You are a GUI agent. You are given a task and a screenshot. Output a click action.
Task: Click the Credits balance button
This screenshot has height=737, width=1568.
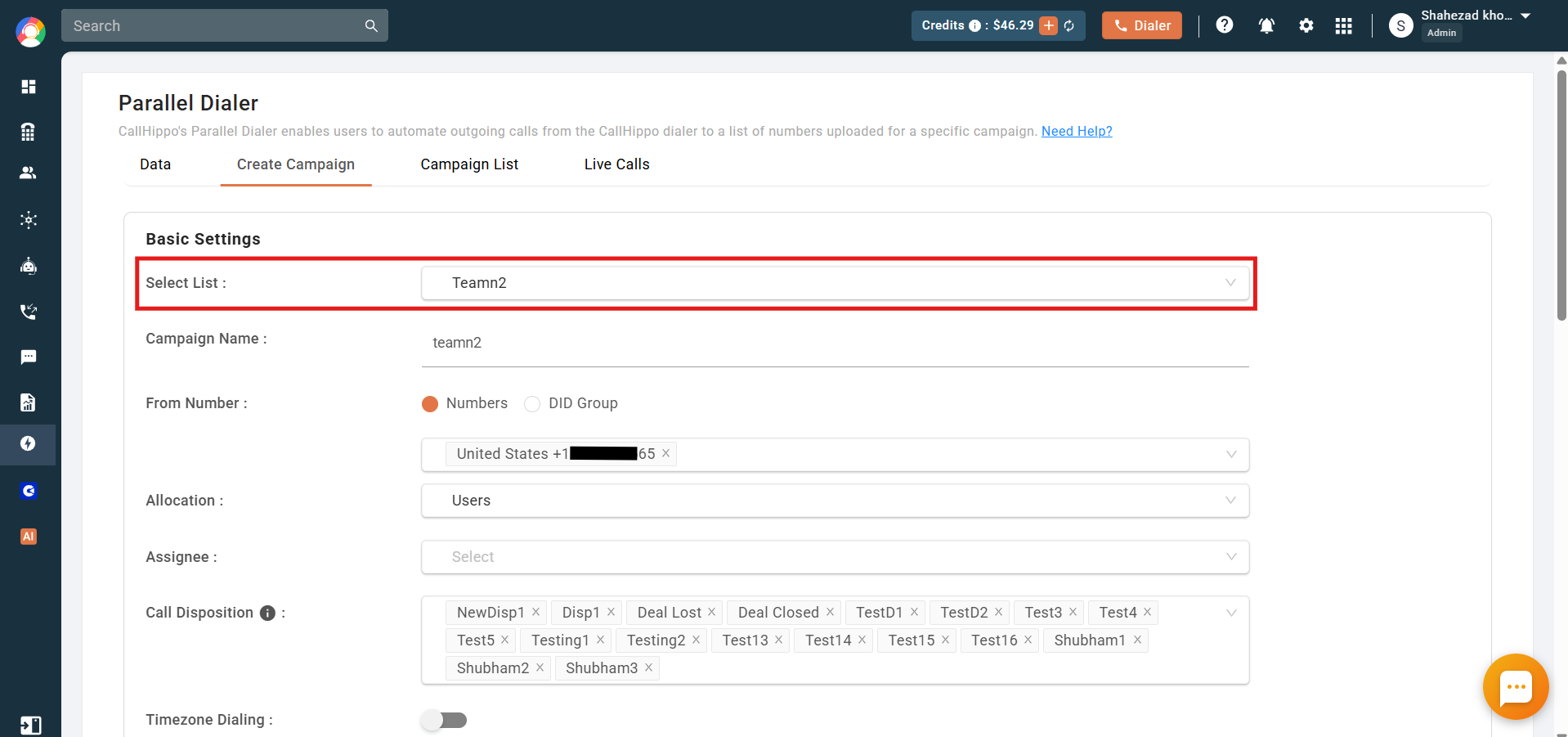[998, 25]
